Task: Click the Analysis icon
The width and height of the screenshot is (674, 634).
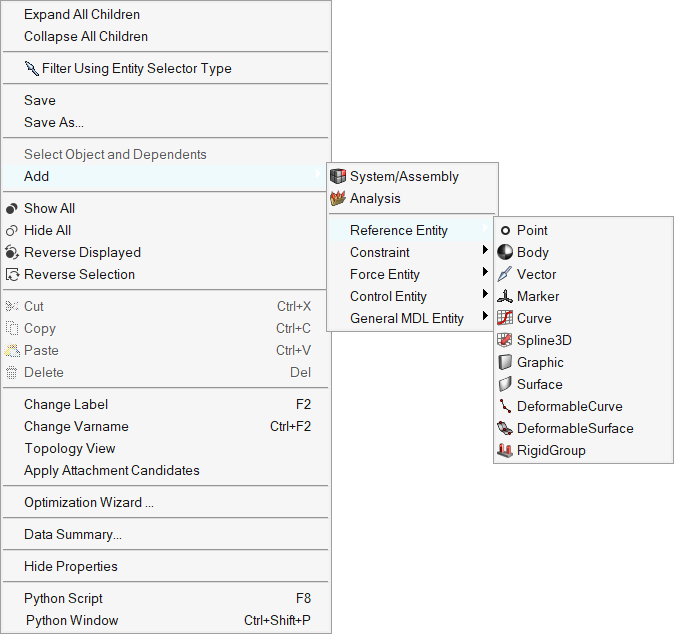Action: tap(338, 199)
